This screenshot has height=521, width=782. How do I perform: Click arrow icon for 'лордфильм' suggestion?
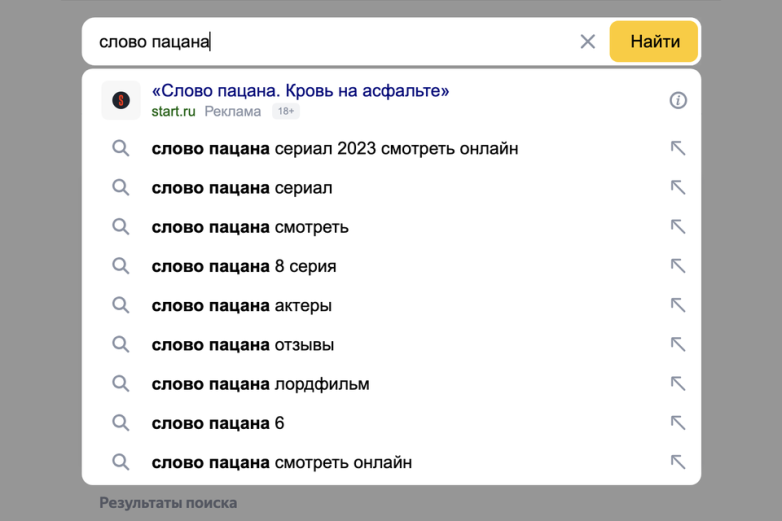click(x=678, y=384)
